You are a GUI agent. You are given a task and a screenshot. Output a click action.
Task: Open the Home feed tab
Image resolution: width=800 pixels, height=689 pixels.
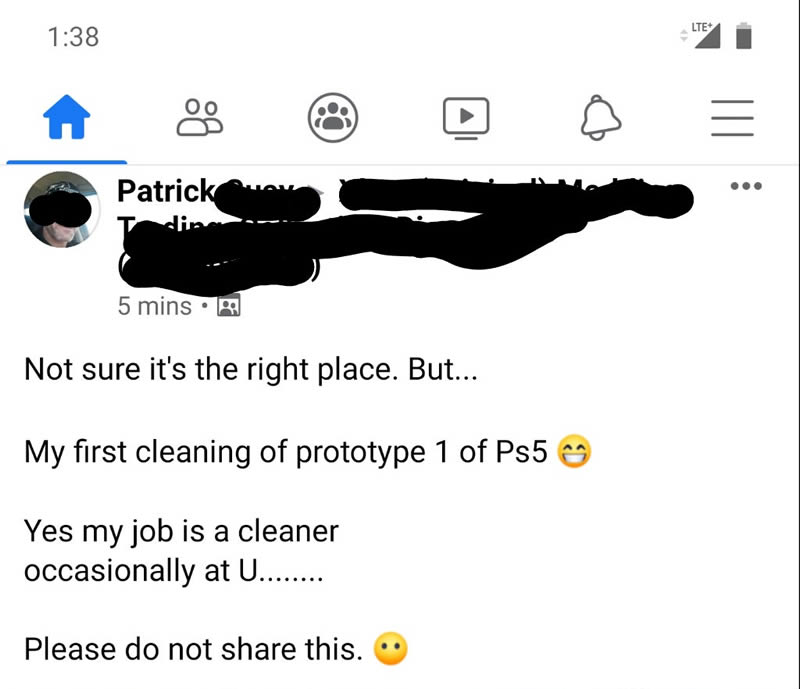tap(67, 118)
